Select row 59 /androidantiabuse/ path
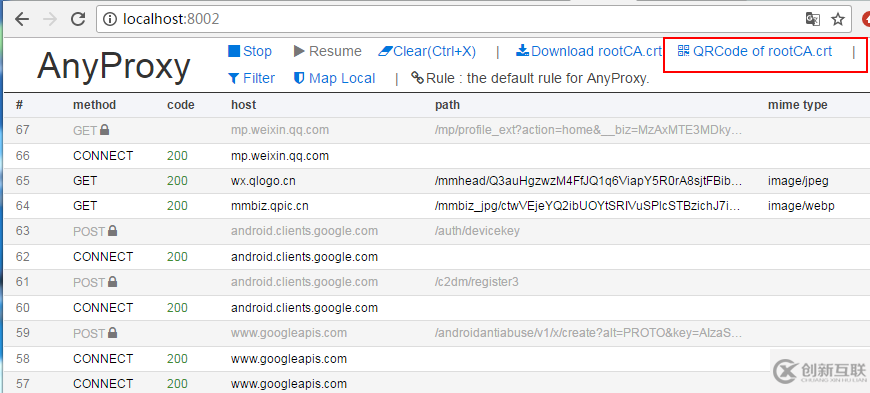Viewport: 870px width, 393px height. coord(588,333)
